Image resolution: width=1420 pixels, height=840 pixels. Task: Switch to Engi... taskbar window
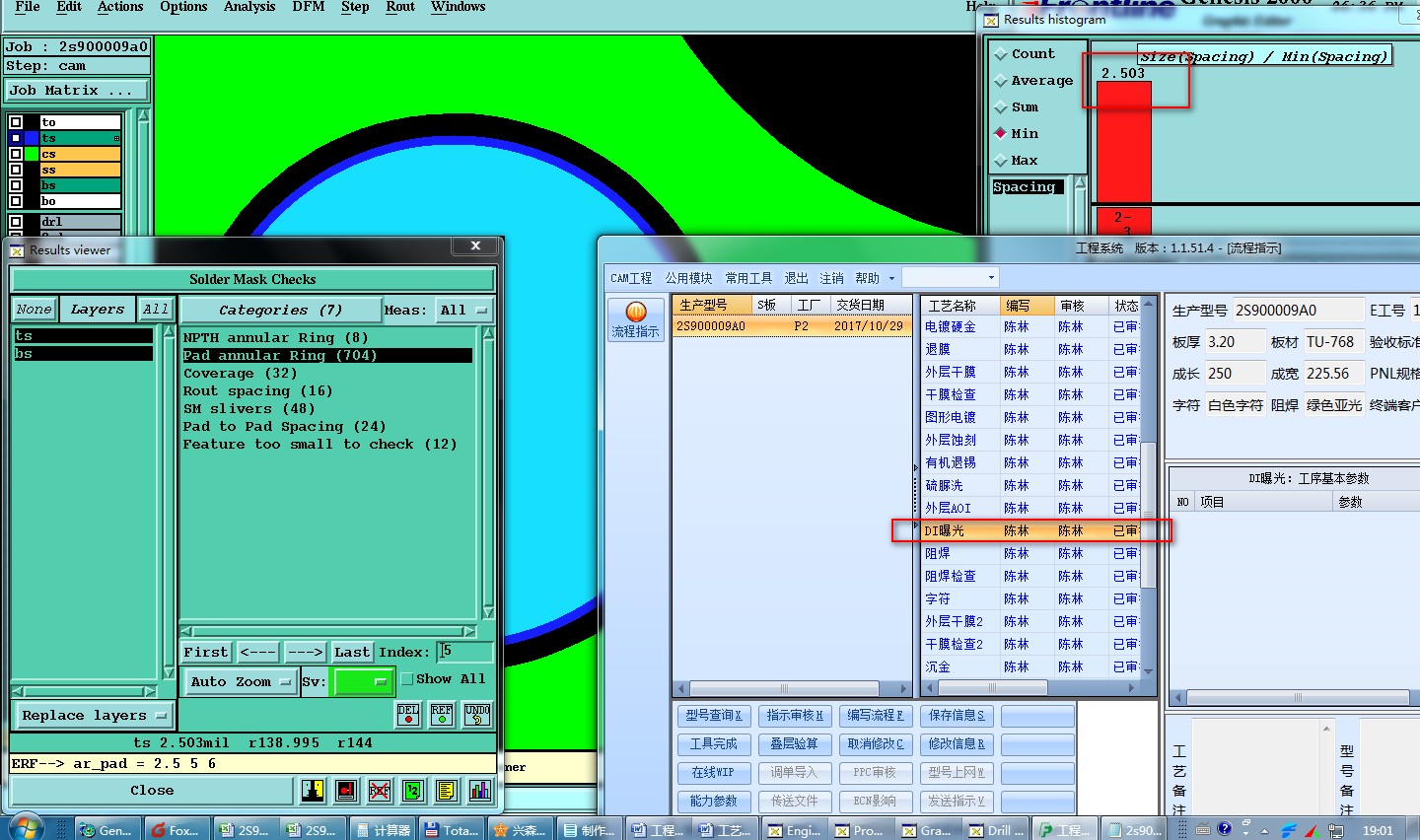[797, 830]
